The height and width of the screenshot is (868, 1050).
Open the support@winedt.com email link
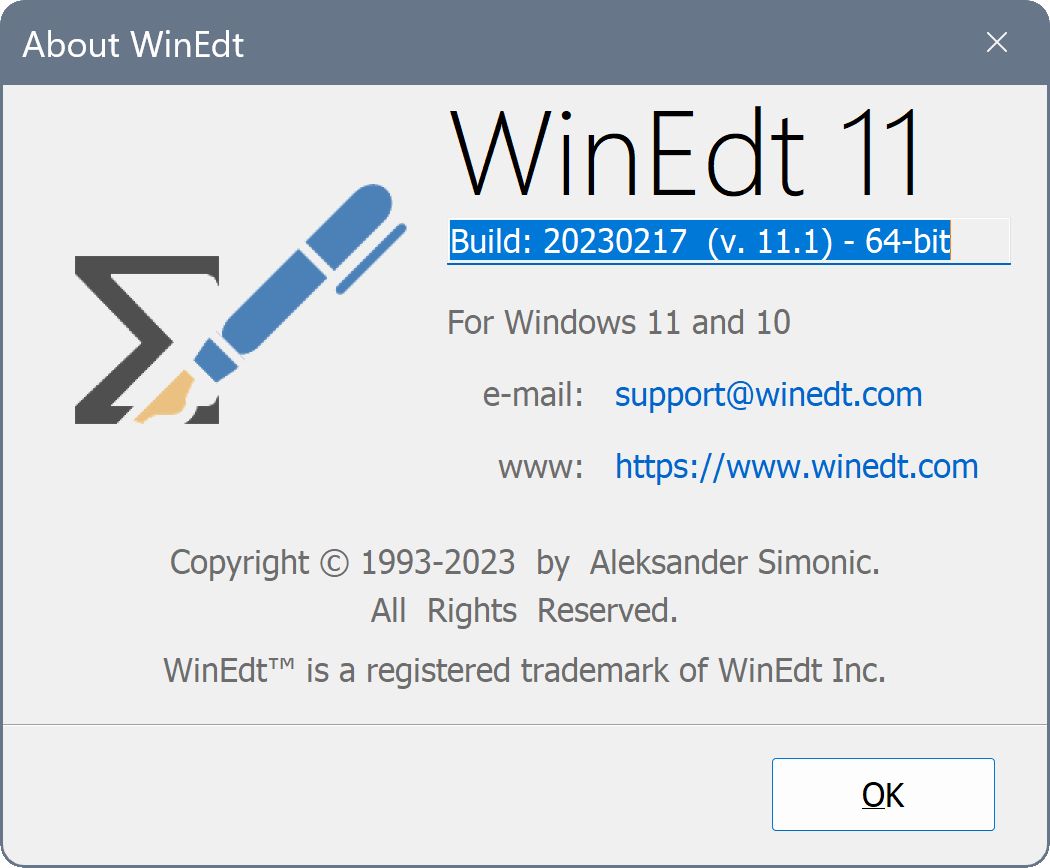768,395
